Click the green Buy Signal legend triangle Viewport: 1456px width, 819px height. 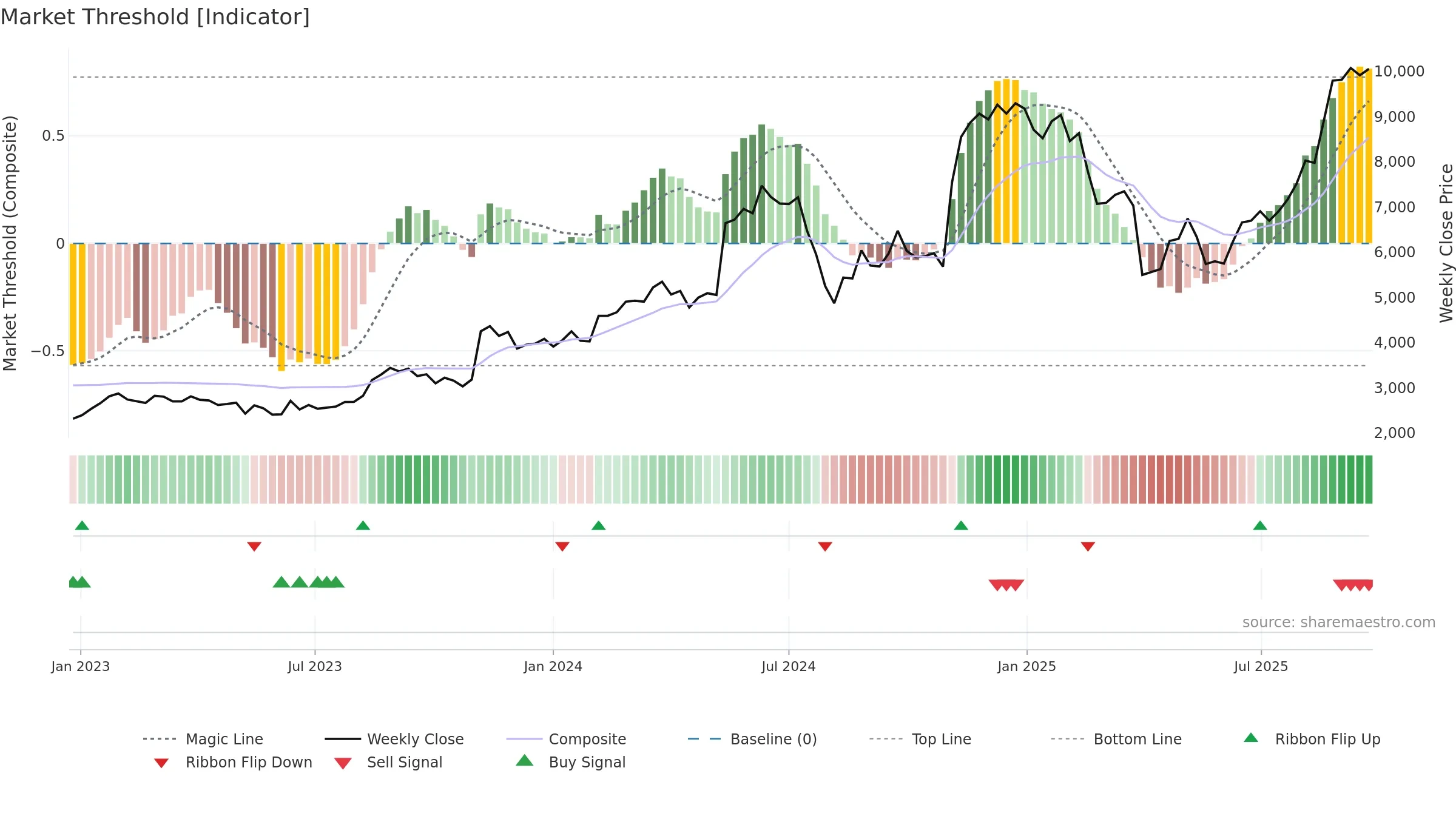click(x=525, y=760)
